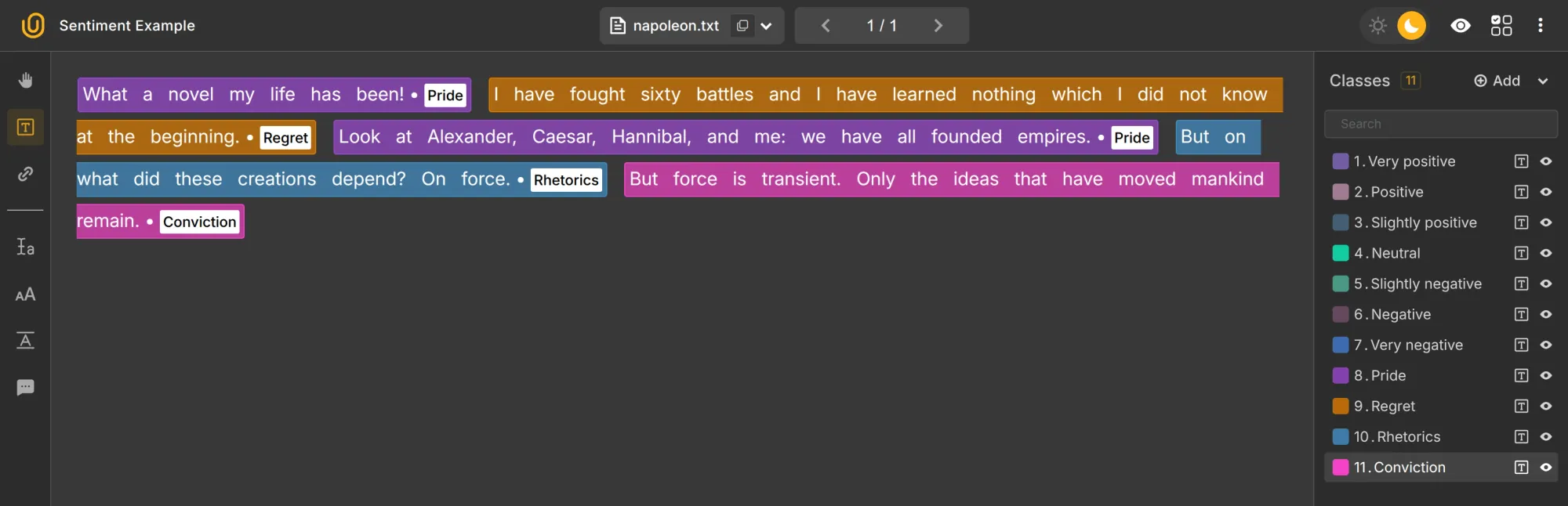Select the hand pan tool

coord(25,80)
